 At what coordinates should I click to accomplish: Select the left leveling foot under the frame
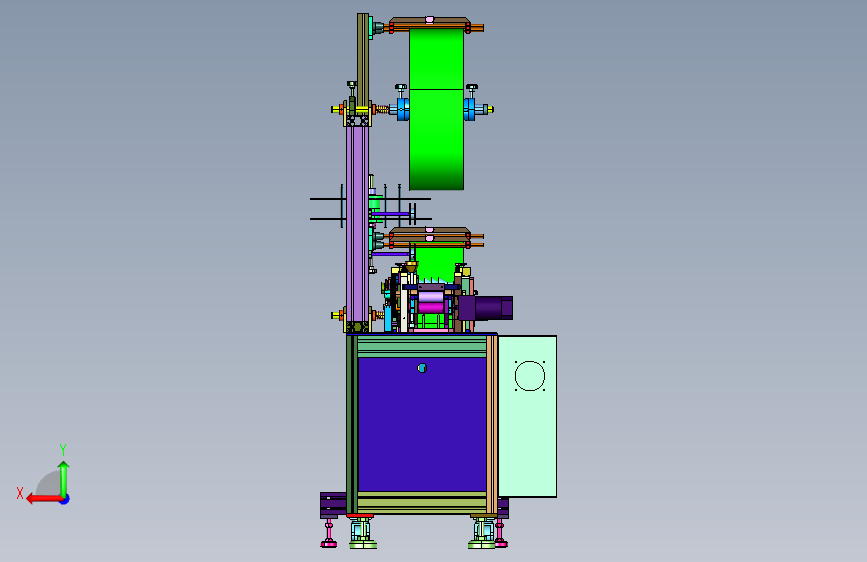pyautogui.click(x=362, y=533)
